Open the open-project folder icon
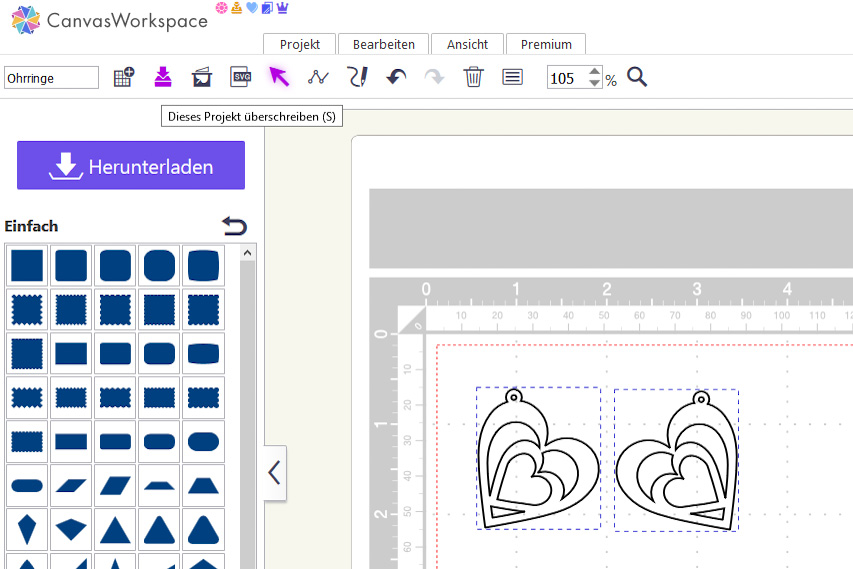The image size is (853, 569). (x=202, y=77)
